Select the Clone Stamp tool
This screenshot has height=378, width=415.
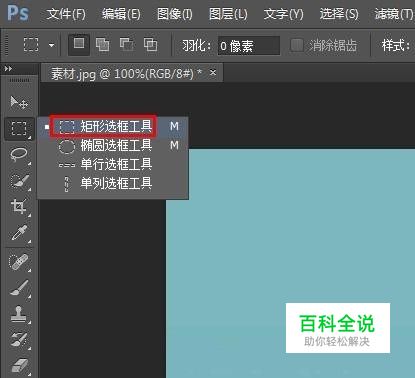tap(19, 314)
